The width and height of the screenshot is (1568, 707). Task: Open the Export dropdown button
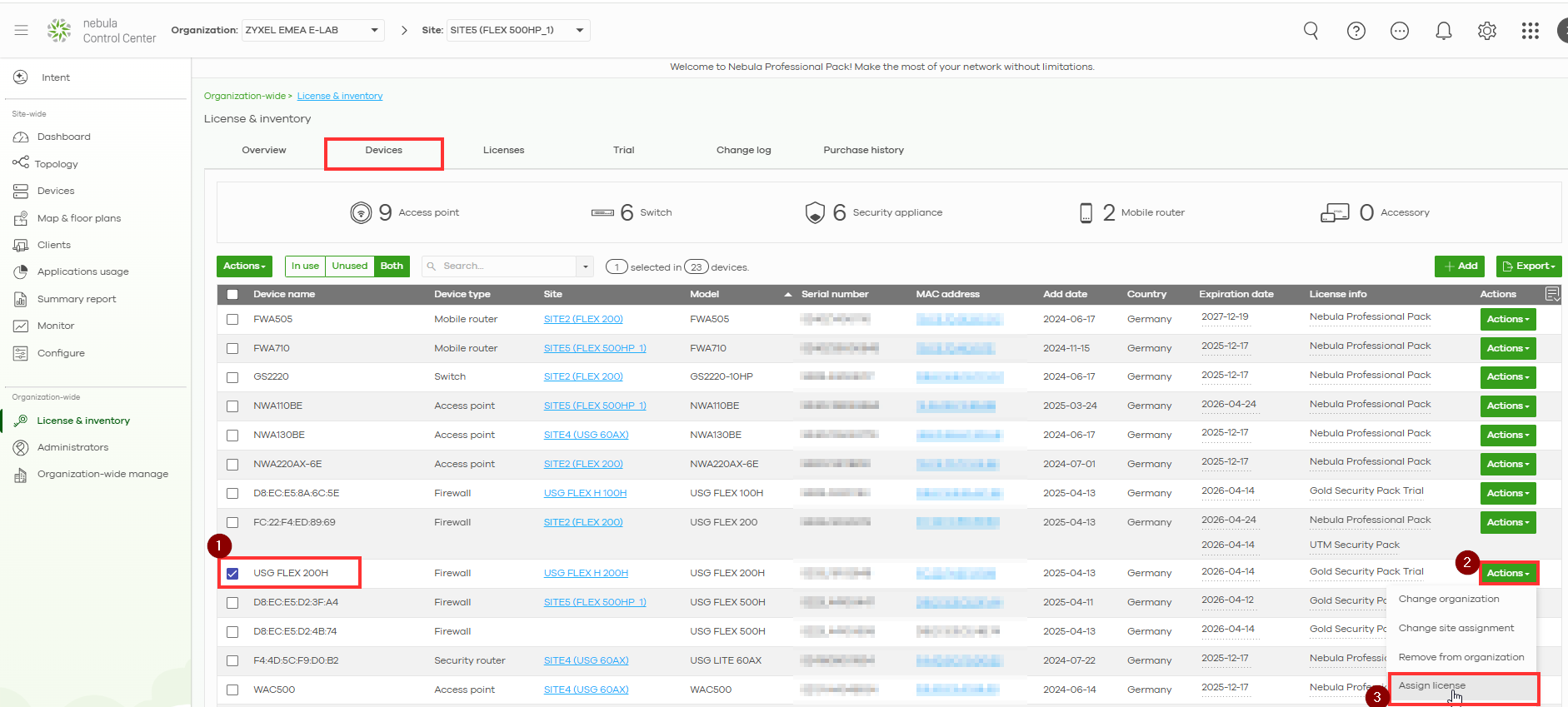point(1529,266)
